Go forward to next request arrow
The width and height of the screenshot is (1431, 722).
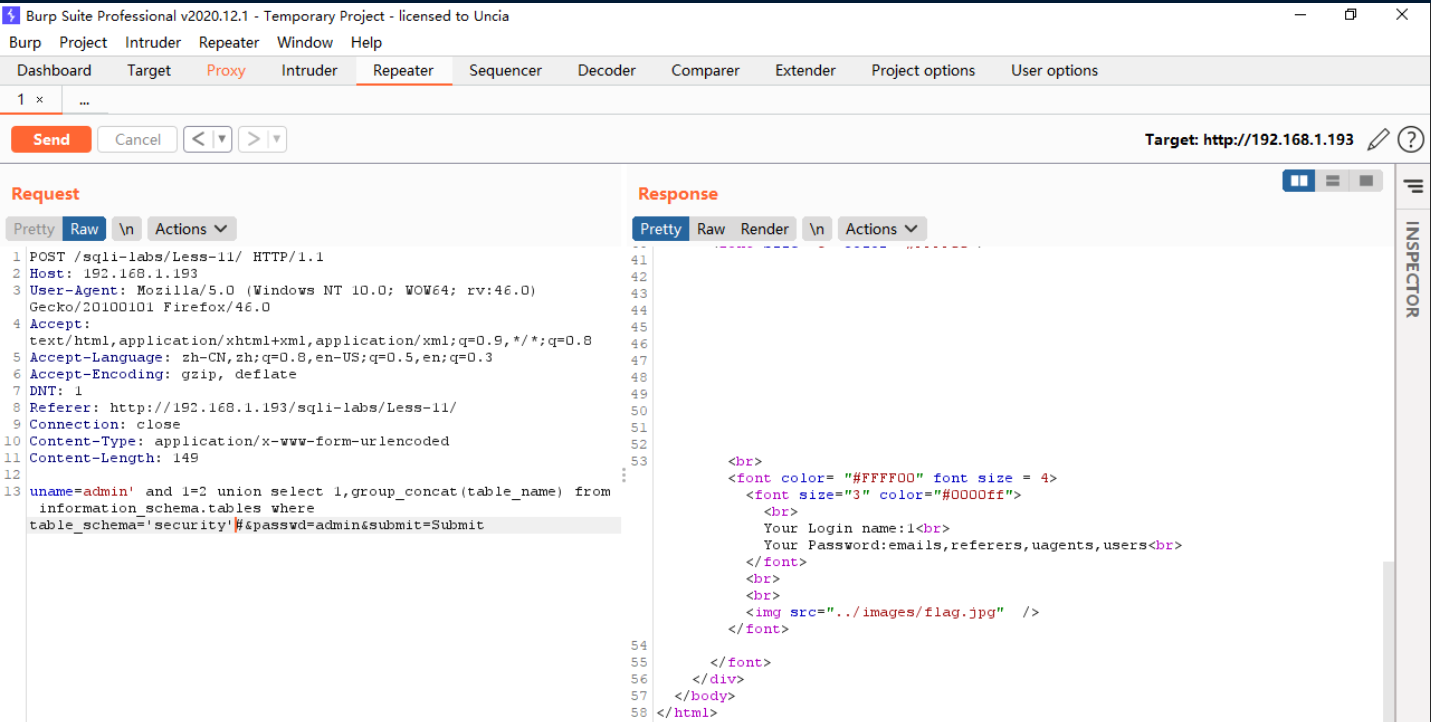coord(254,139)
